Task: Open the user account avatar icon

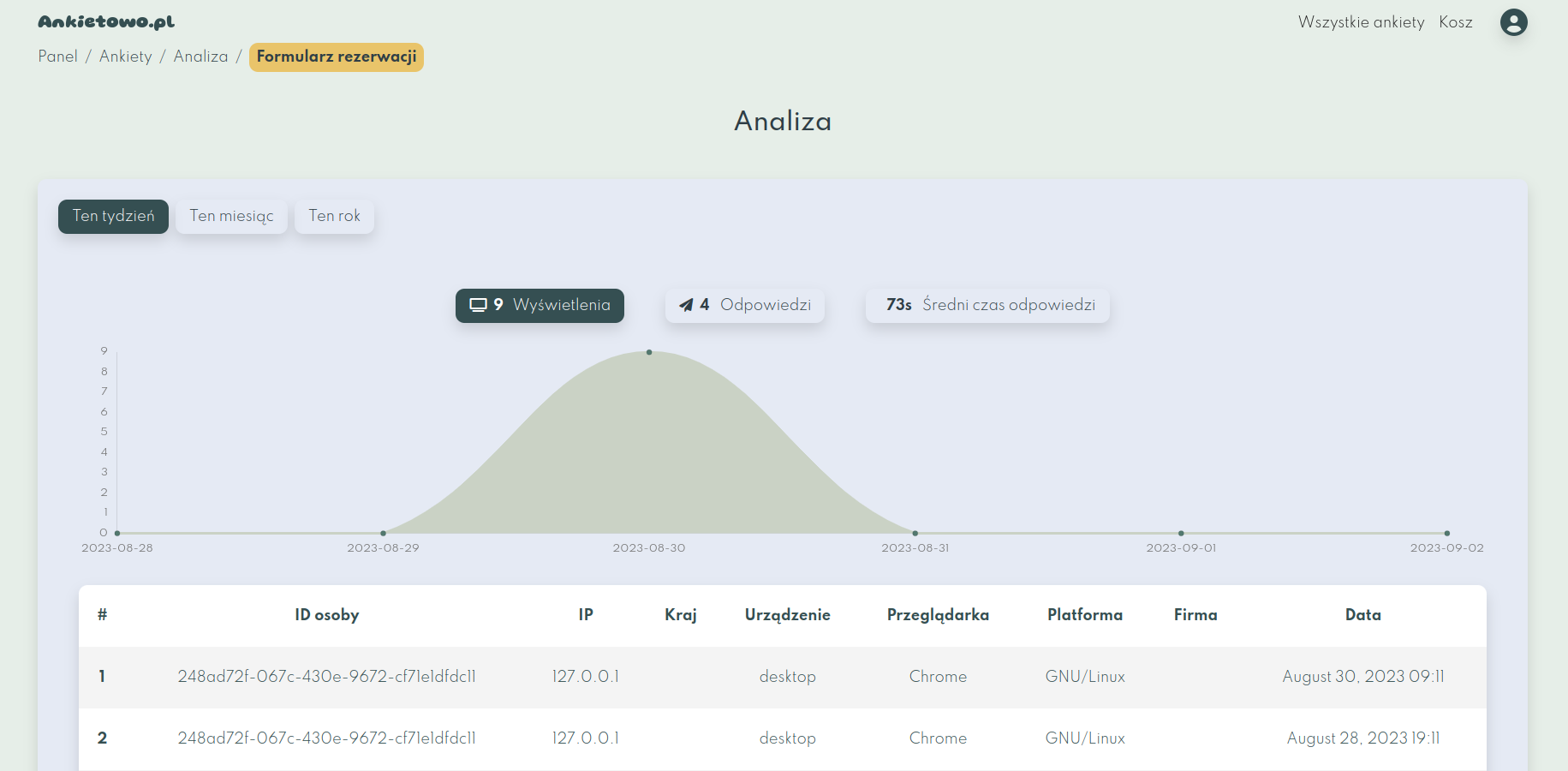Action: click(x=1513, y=22)
